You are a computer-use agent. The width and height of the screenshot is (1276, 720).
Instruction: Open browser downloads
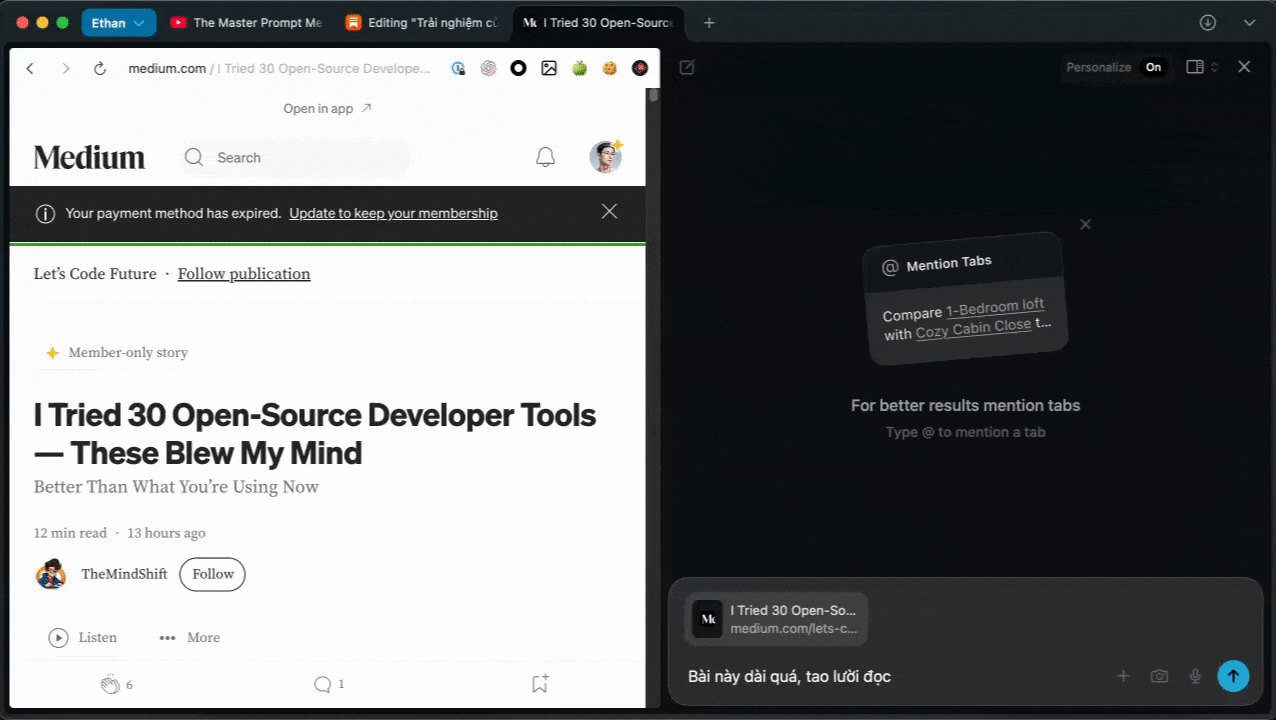pyautogui.click(x=1208, y=23)
